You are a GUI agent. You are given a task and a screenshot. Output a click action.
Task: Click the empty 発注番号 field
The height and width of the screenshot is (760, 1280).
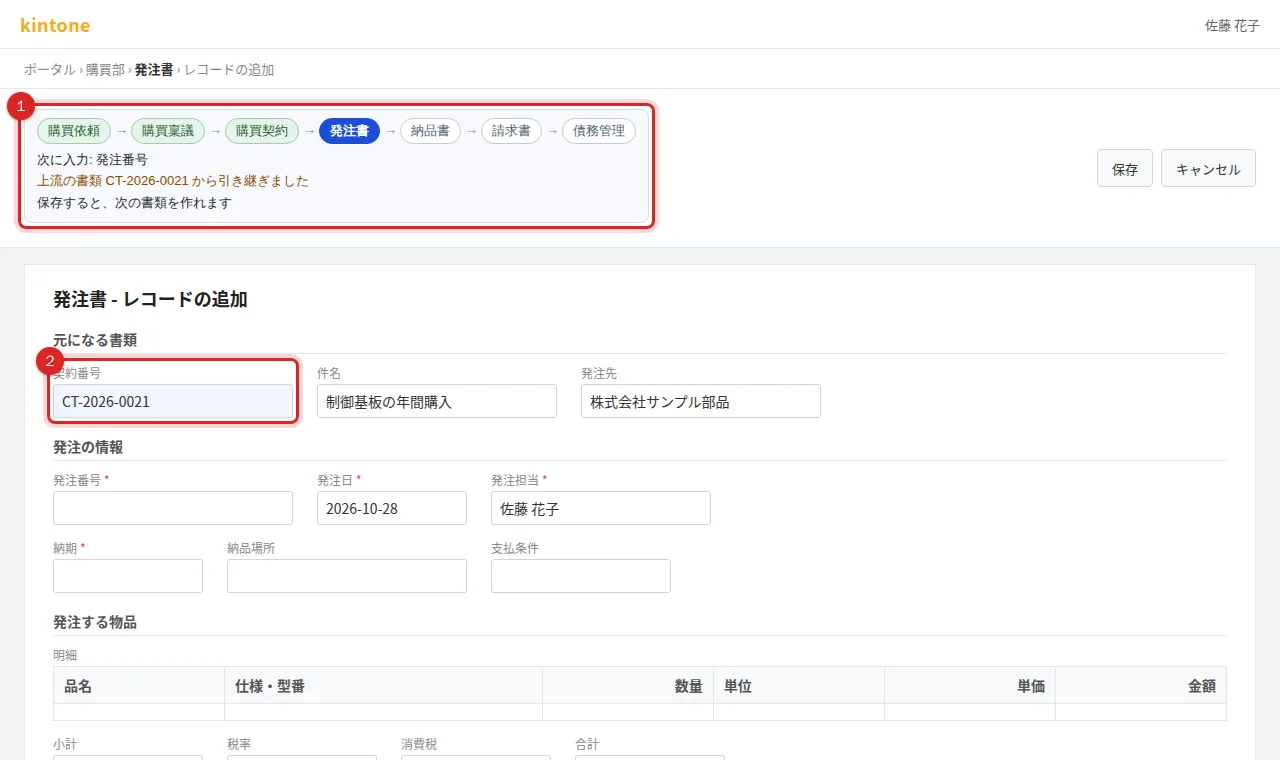[x=173, y=508]
